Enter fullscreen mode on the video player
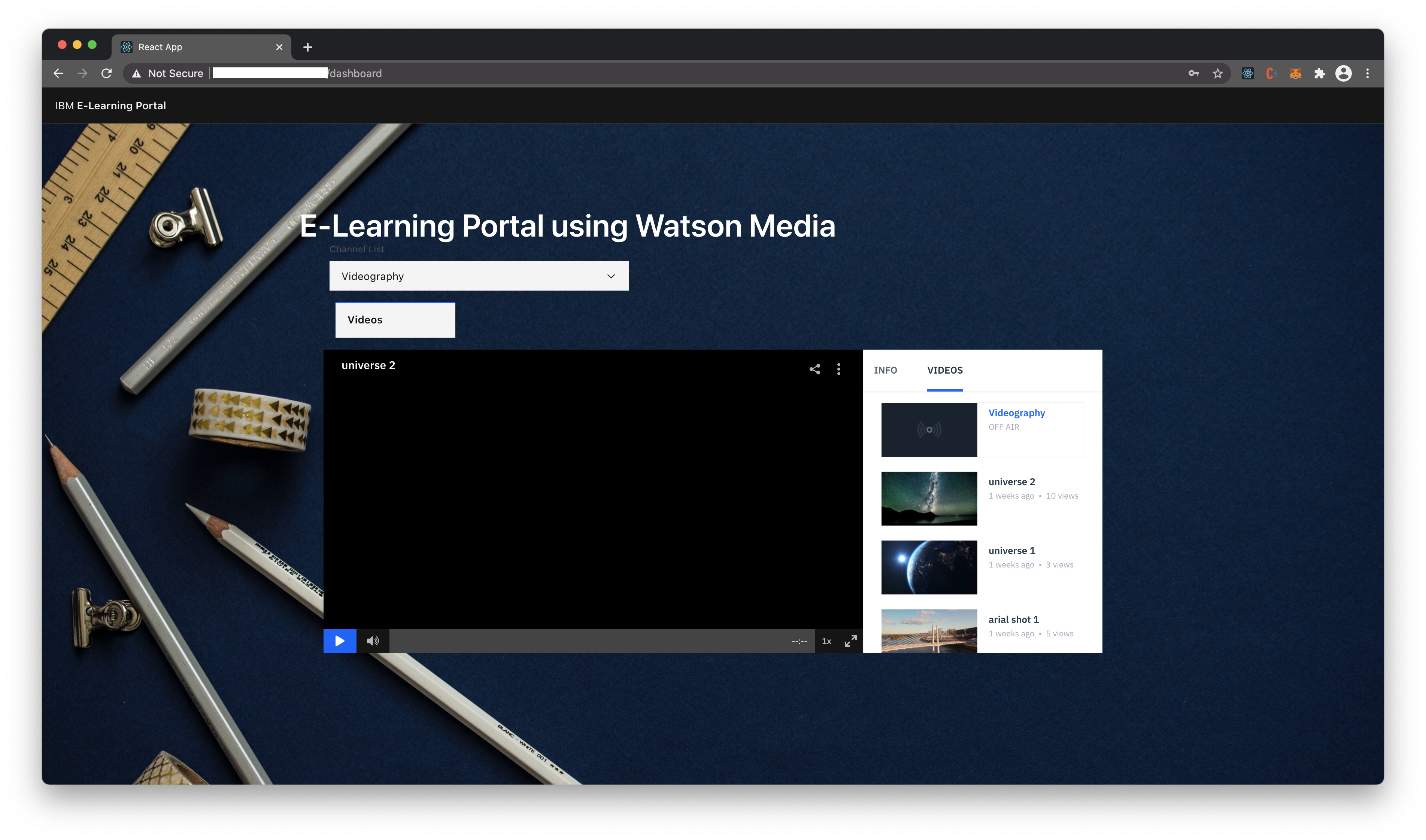The height and width of the screenshot is (840, 1426). [x=850, y=641]
